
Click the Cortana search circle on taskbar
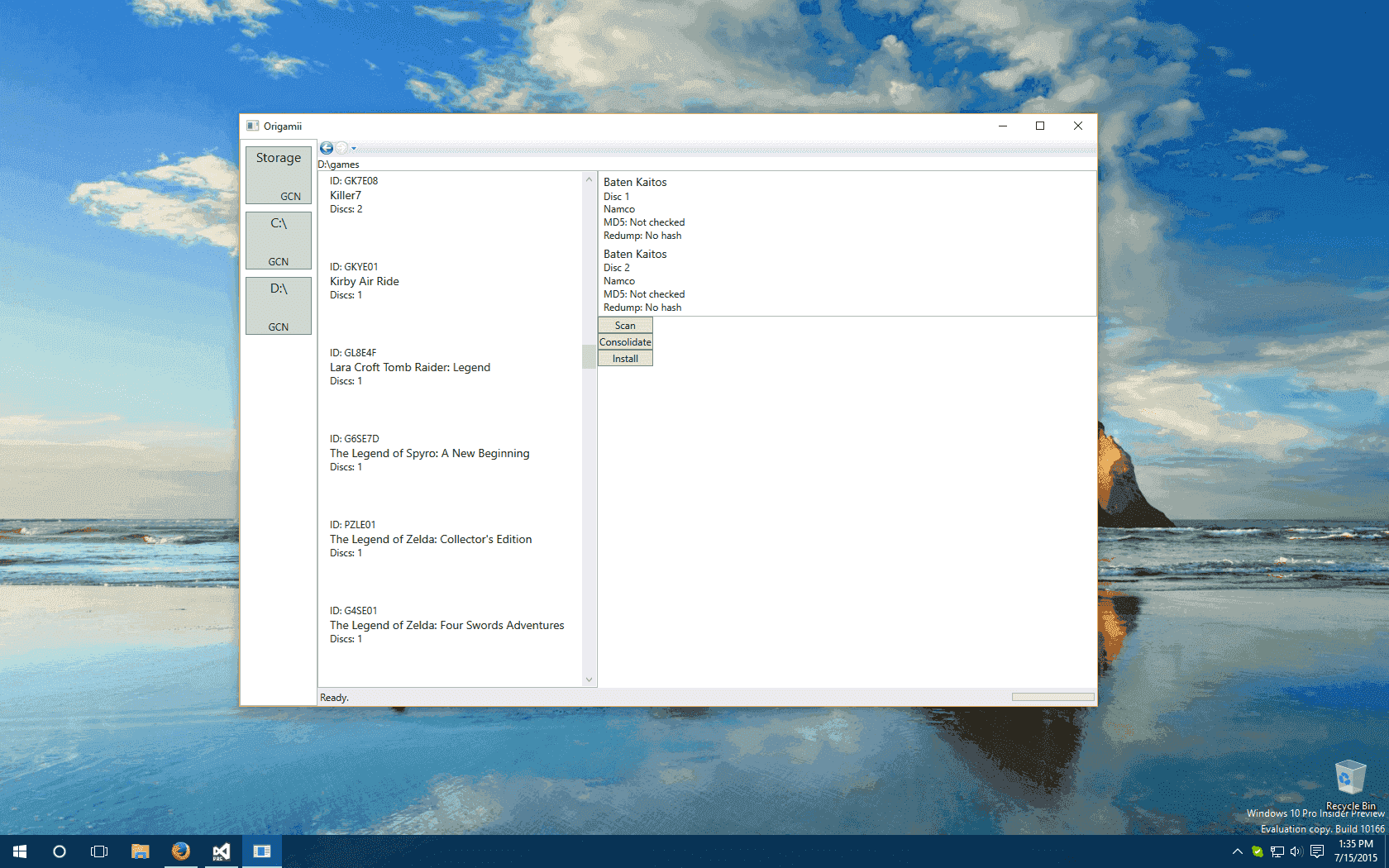click(60, 851)
